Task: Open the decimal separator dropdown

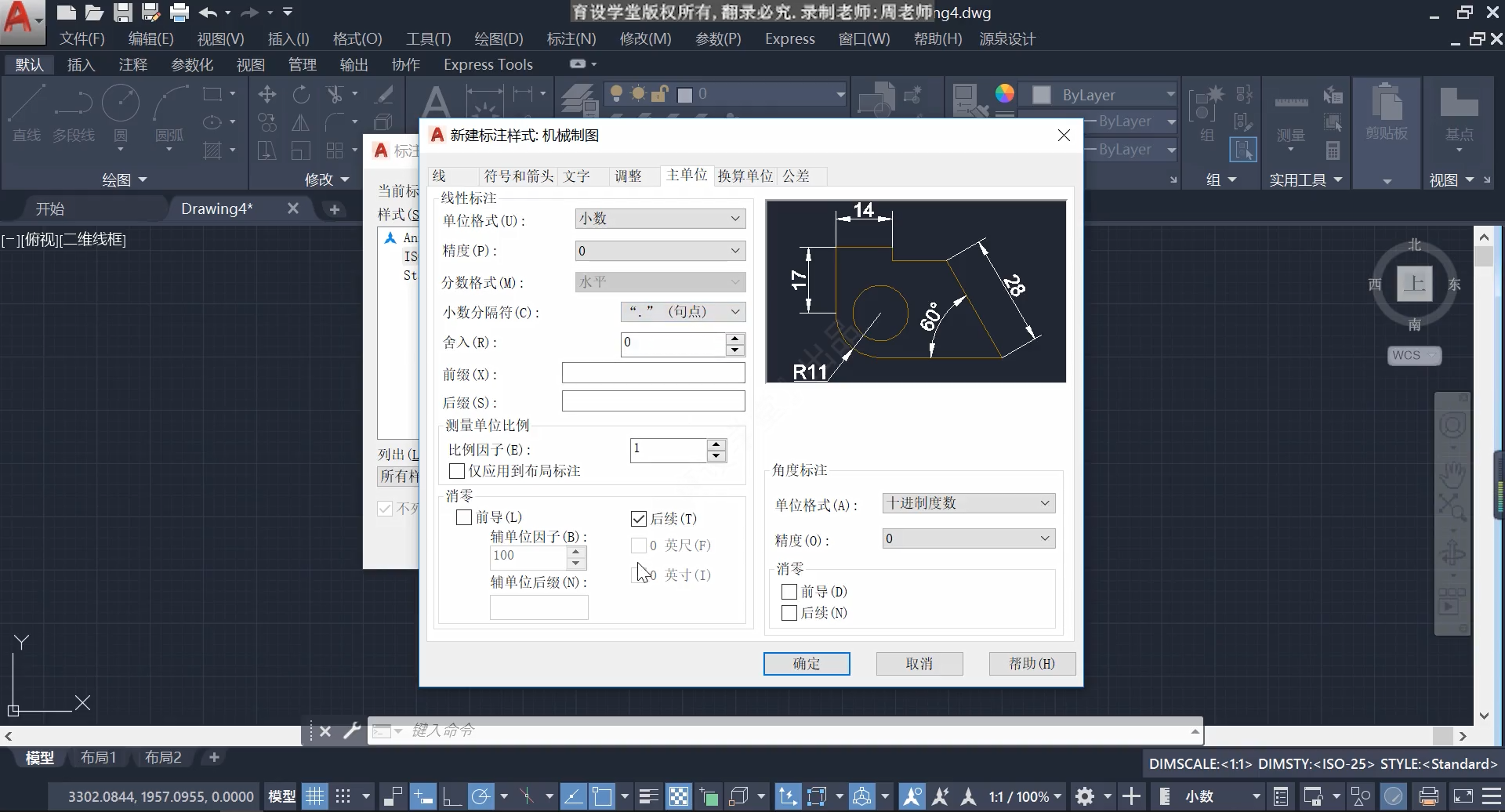Action: pyautogui.click(x=683, y=312)
